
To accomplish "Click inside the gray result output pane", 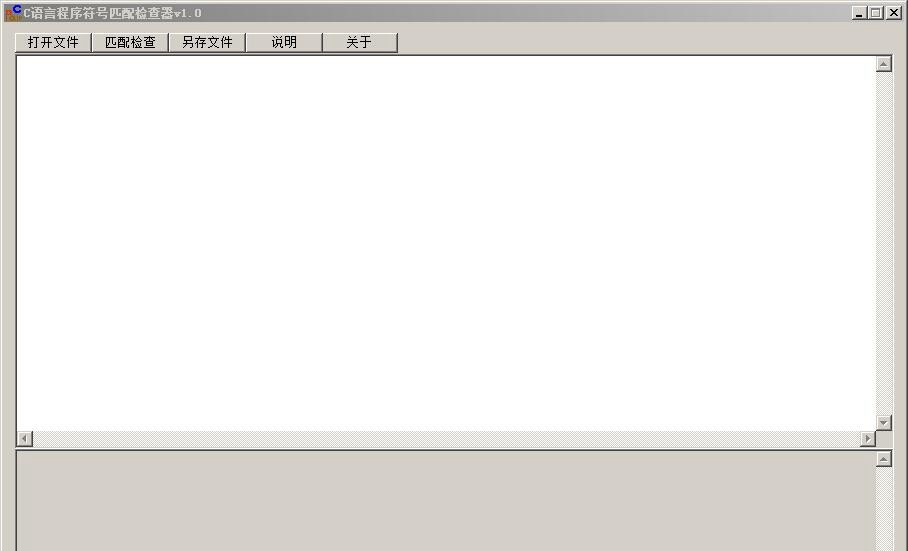I will coord(446,501).
